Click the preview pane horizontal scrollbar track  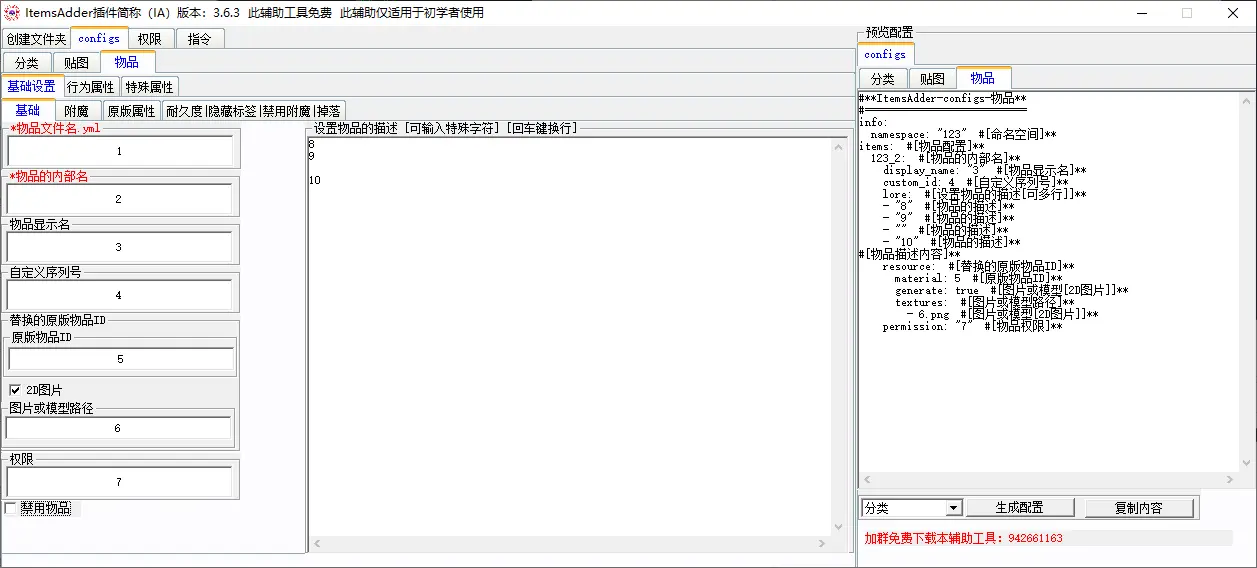click(1048, 481)
